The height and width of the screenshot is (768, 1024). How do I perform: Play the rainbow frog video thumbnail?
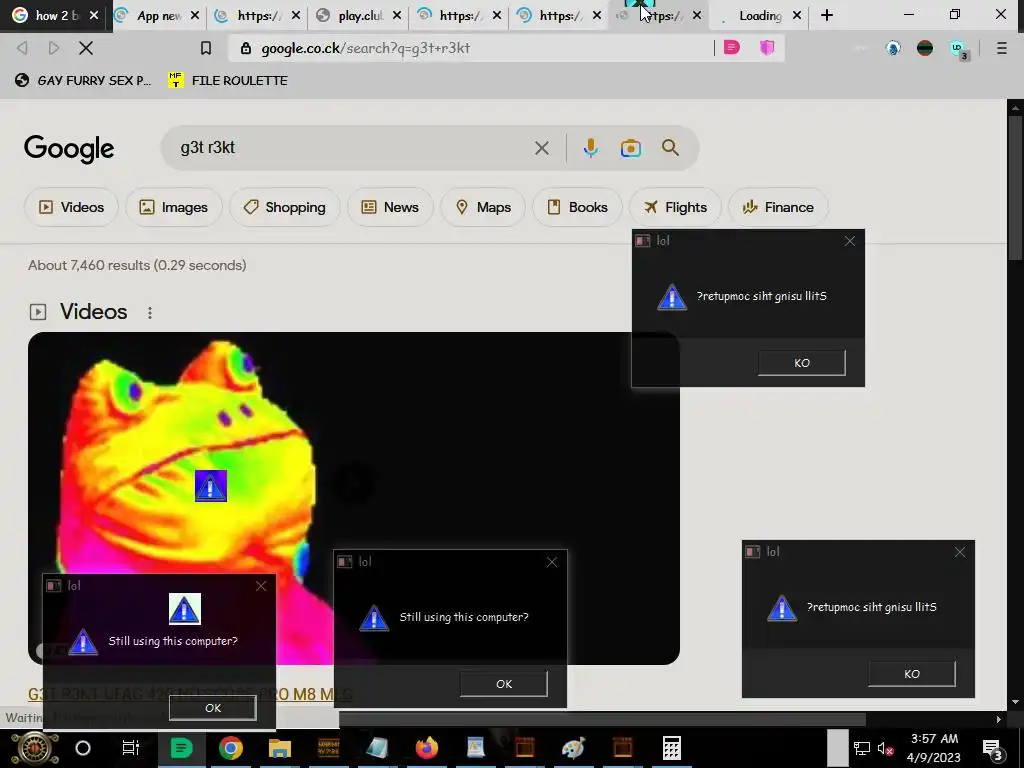coord(353,498)
